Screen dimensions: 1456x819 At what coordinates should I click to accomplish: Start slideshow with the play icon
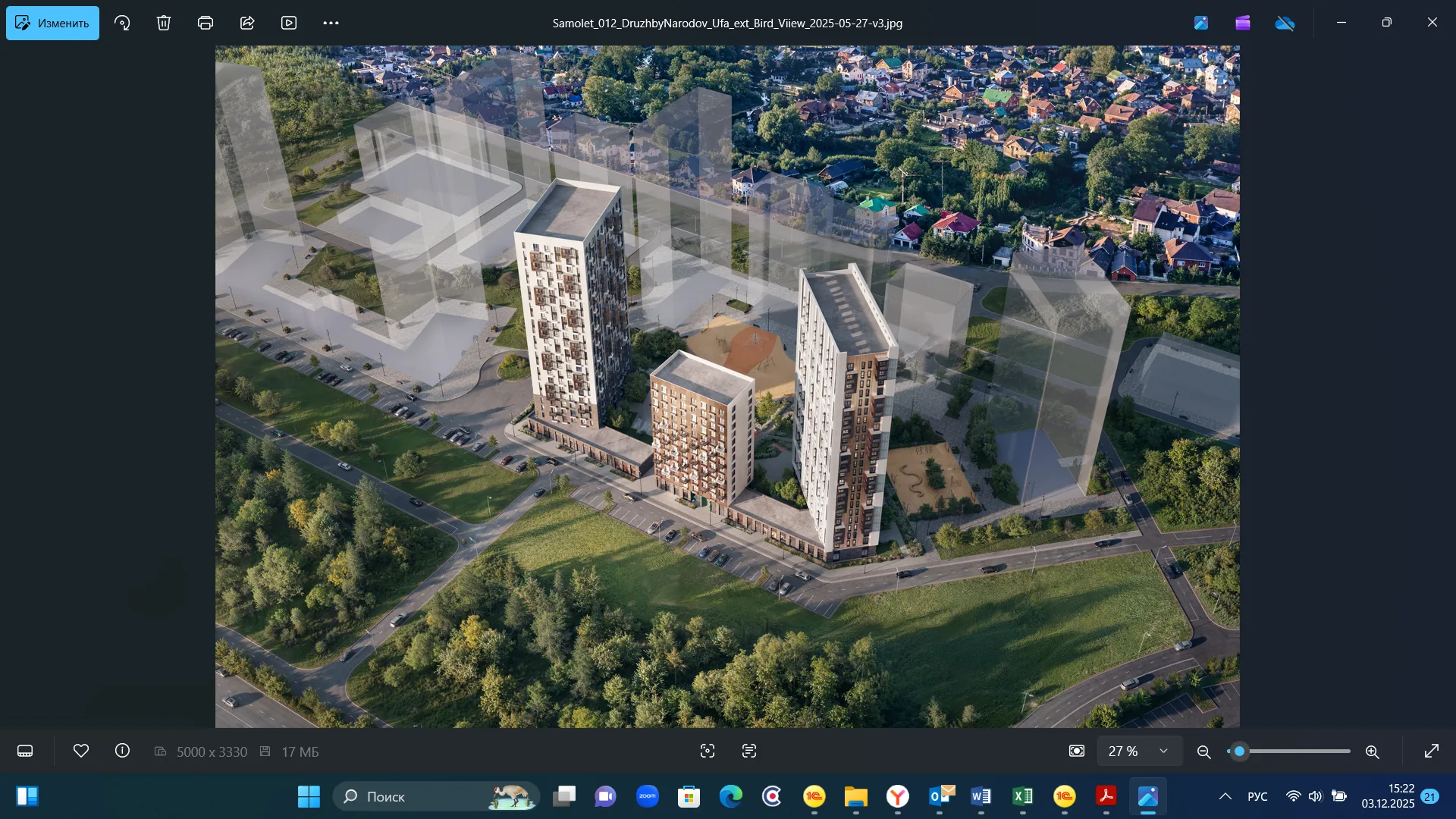click(x=289, y=23)
